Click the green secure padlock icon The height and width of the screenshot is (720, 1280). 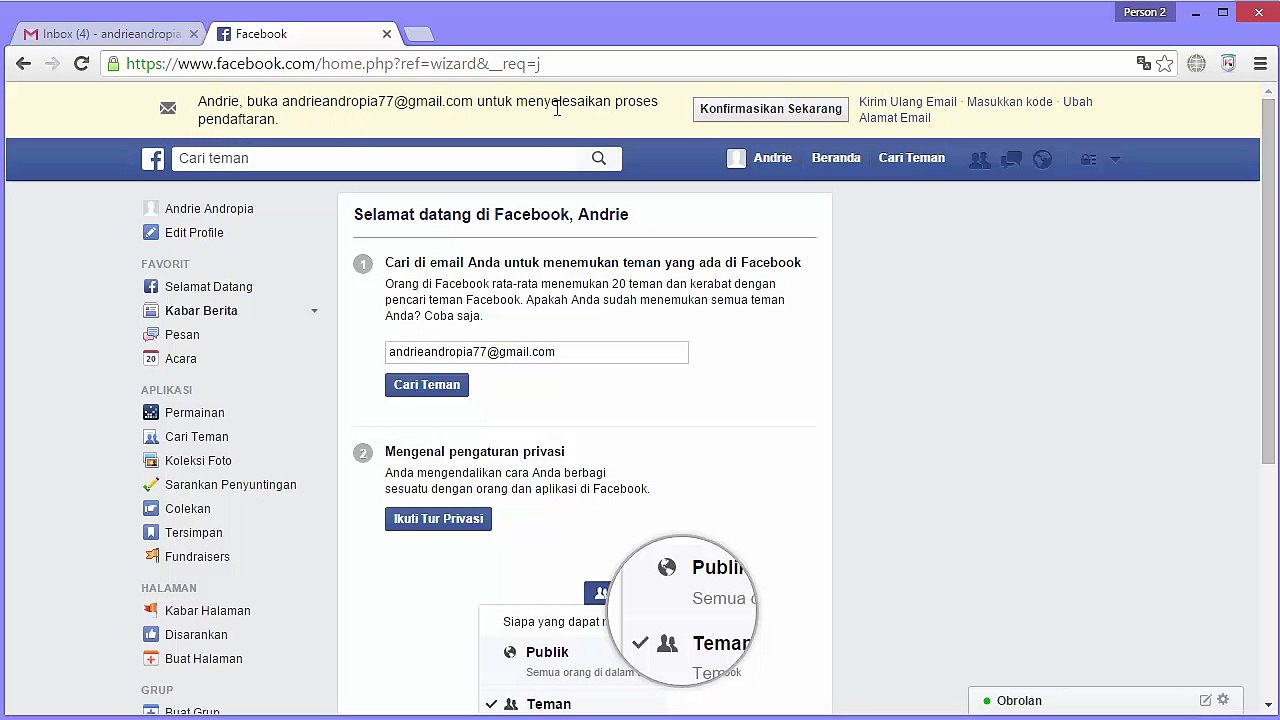pyautogui.click(x=114, y=64)
